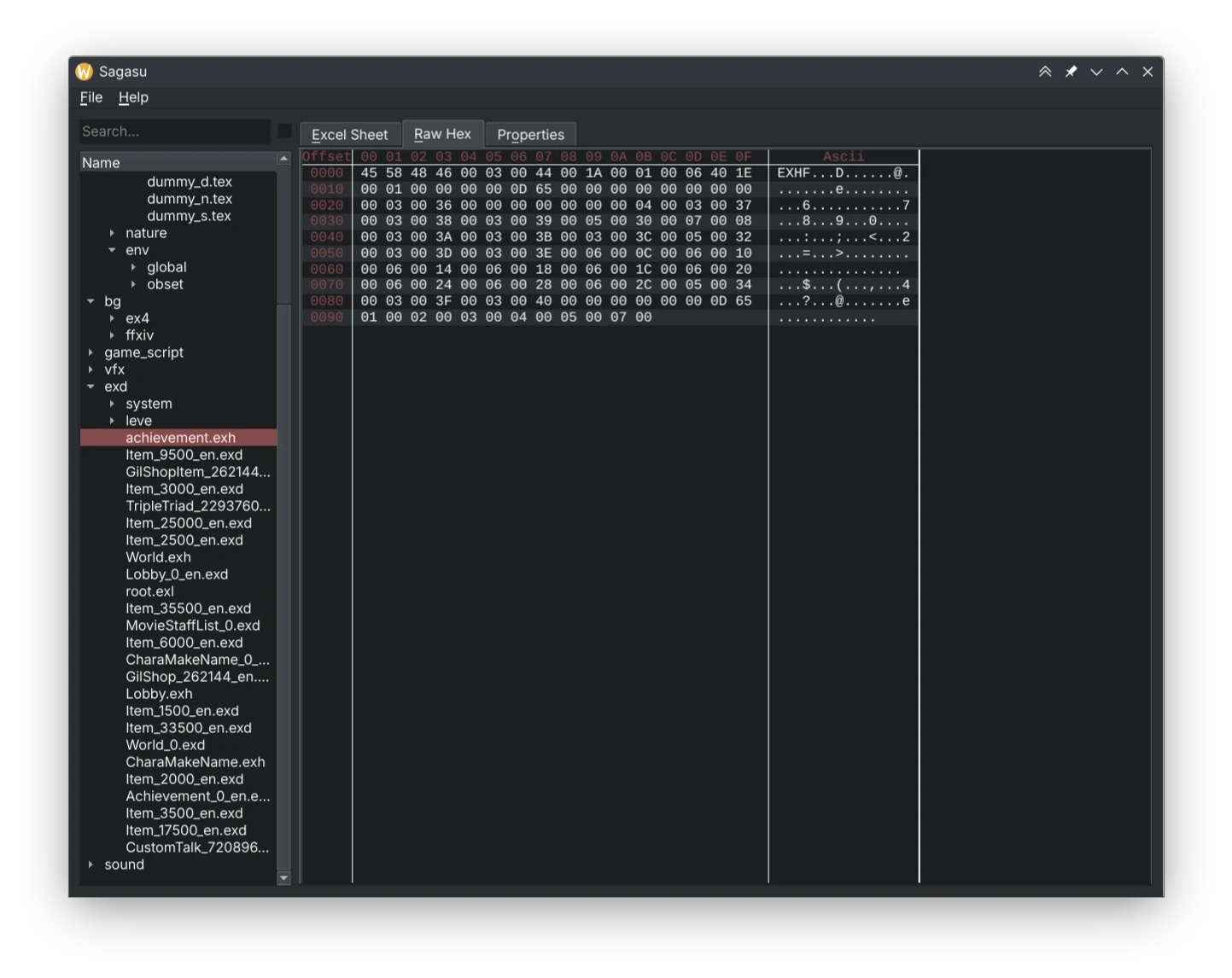Select Item_9500_en.exd file
Screen dimensions: 1232x978
184,455
